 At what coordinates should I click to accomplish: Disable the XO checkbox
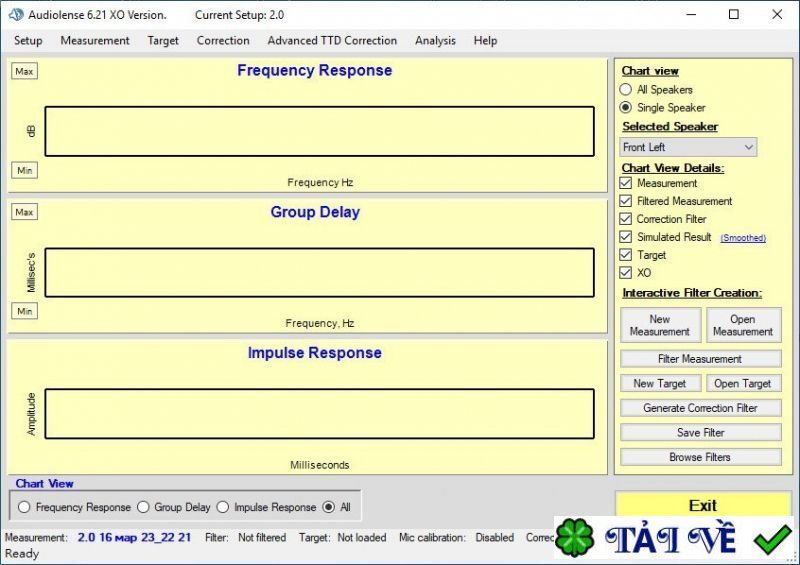(x=626, y=273)
